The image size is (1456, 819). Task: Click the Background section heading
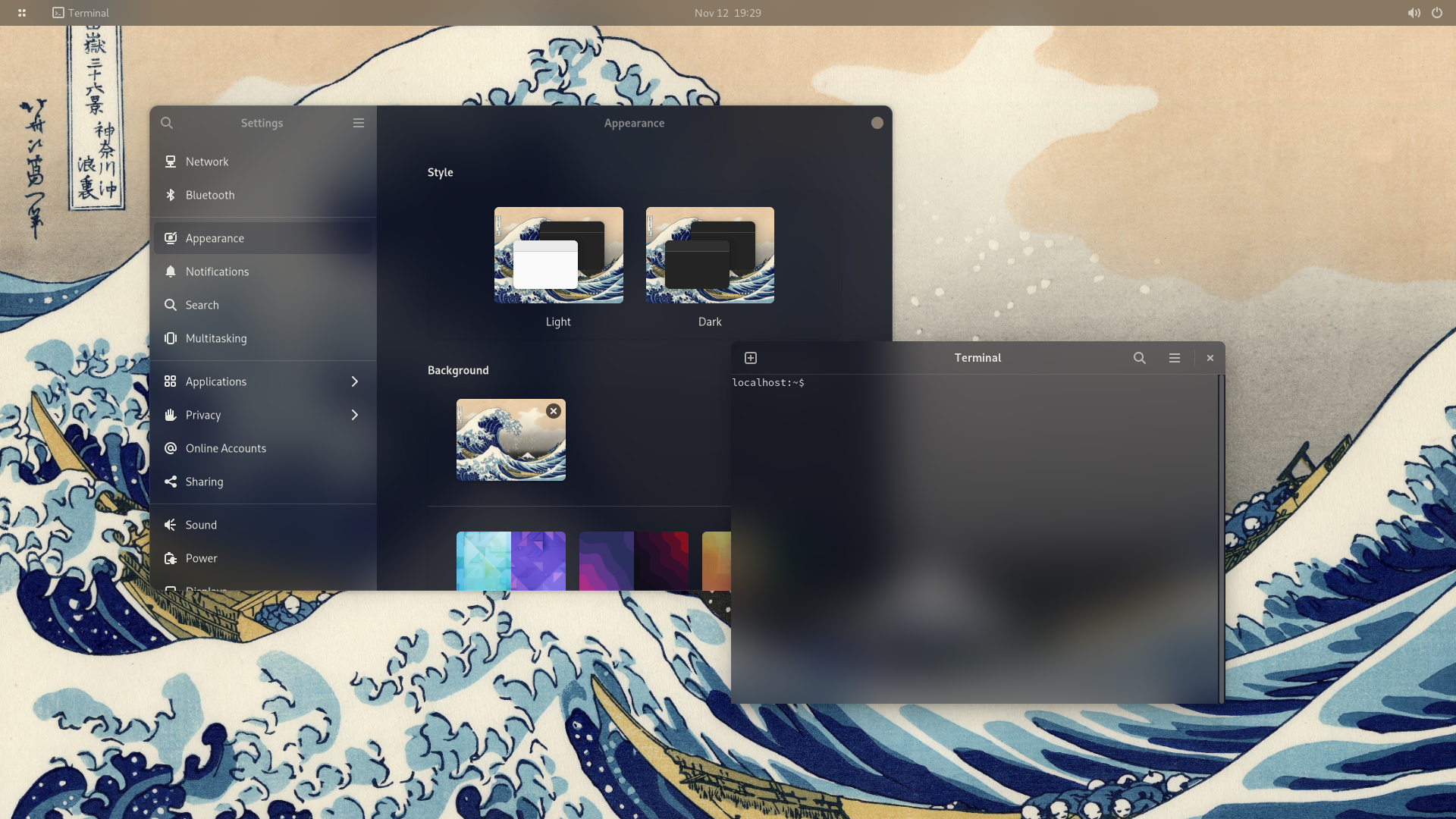tap(458, 370)
